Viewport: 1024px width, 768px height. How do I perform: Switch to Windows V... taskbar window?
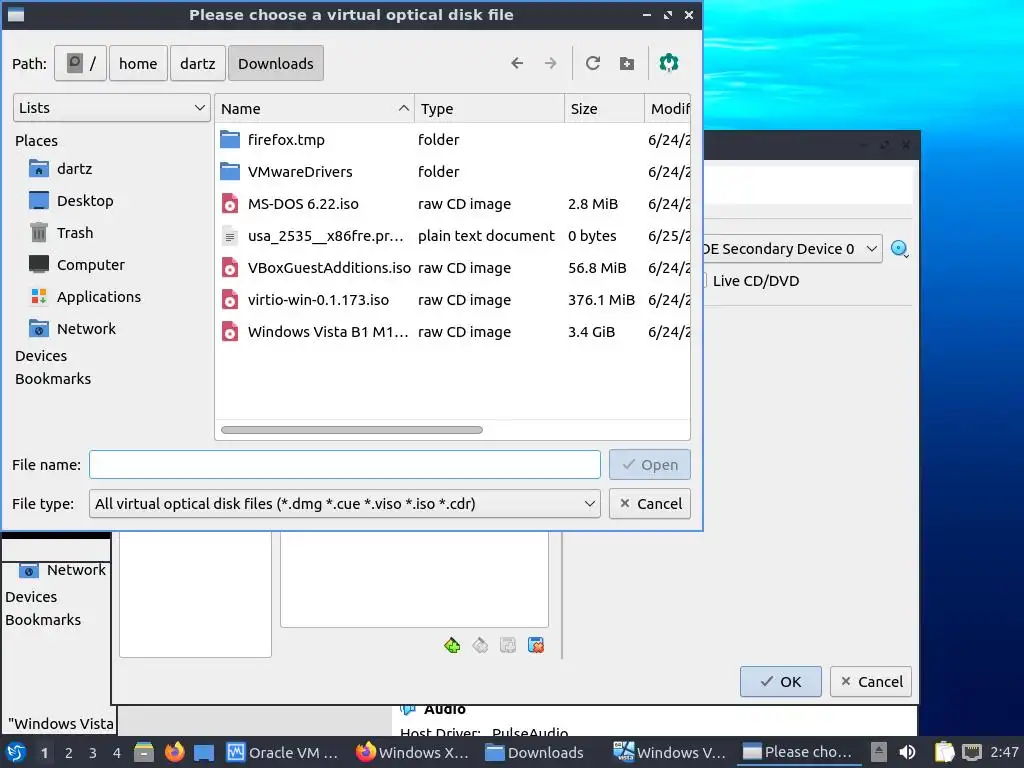tap(670, 752)
